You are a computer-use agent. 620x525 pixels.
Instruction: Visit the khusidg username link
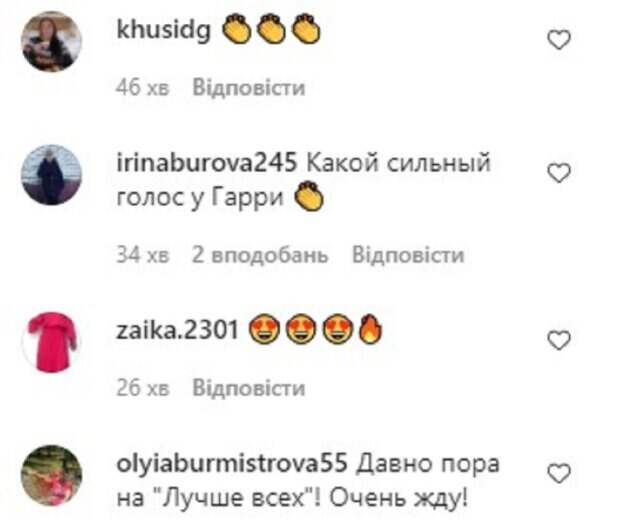point(164,30)
